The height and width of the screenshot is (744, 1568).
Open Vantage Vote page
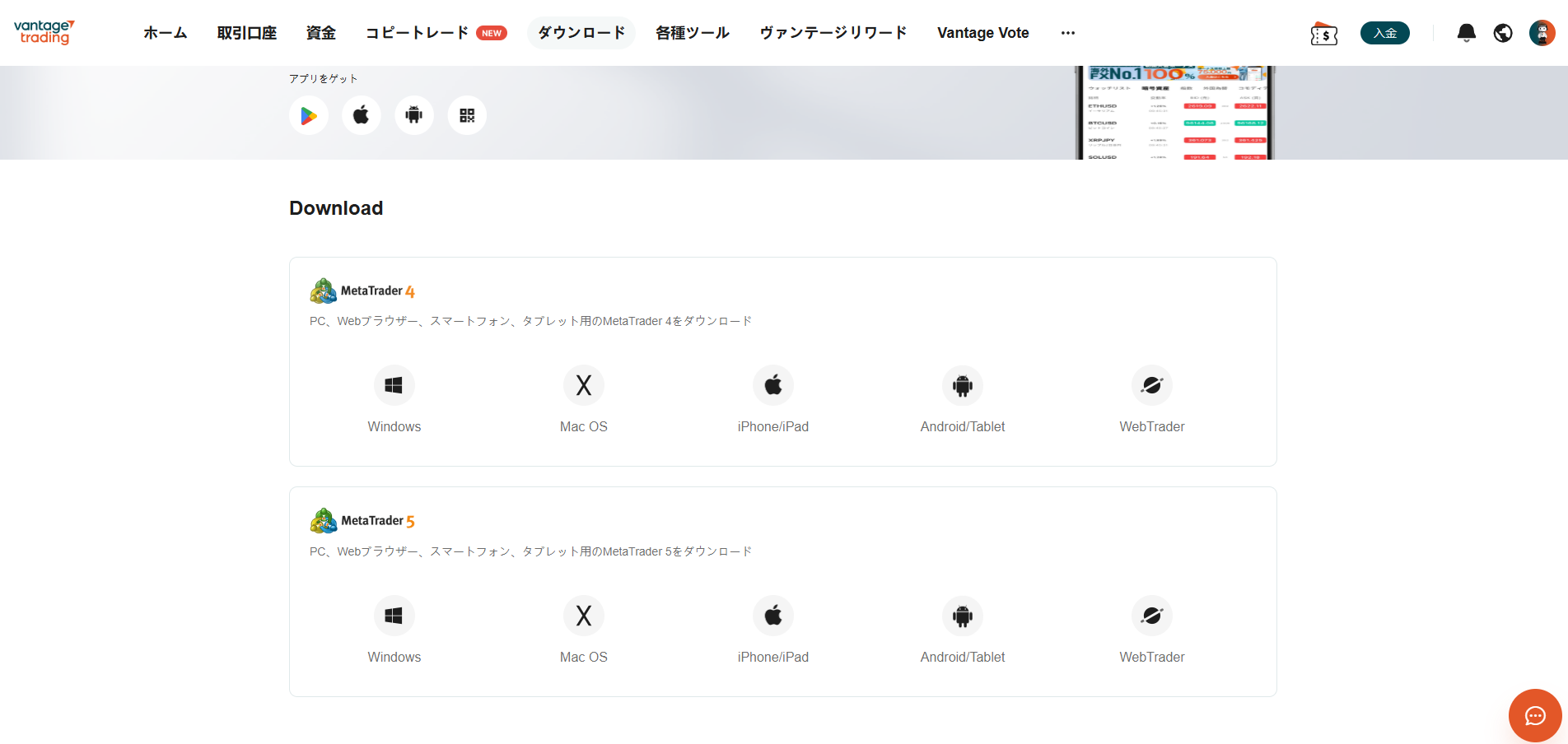pyautogui.click(x=982, y=33)
